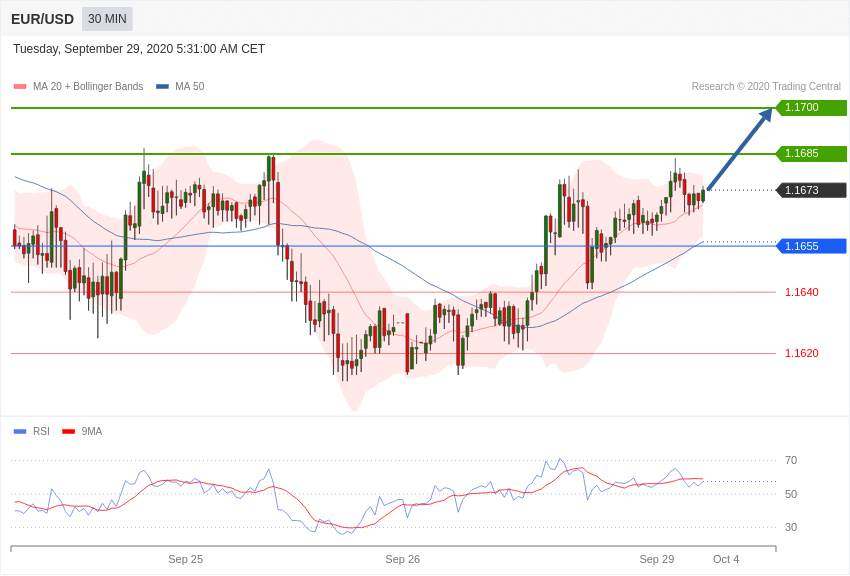Click the 'Oct 4' date axis label

tap(726, 559)
